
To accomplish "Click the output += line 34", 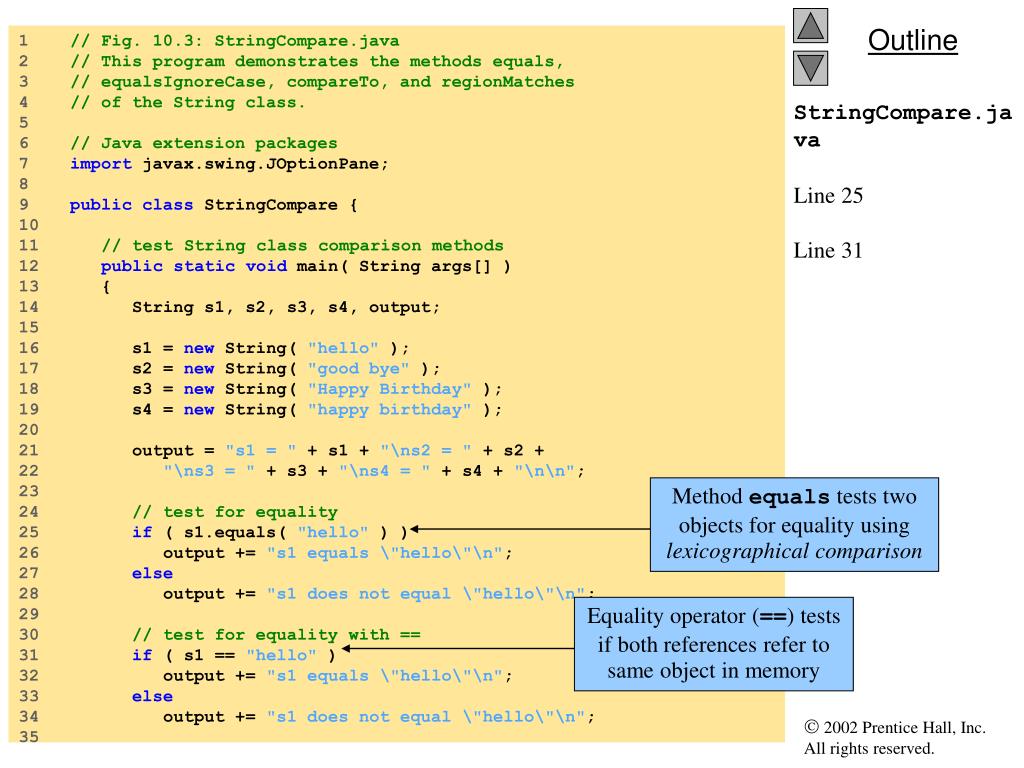I will [379, 717].
